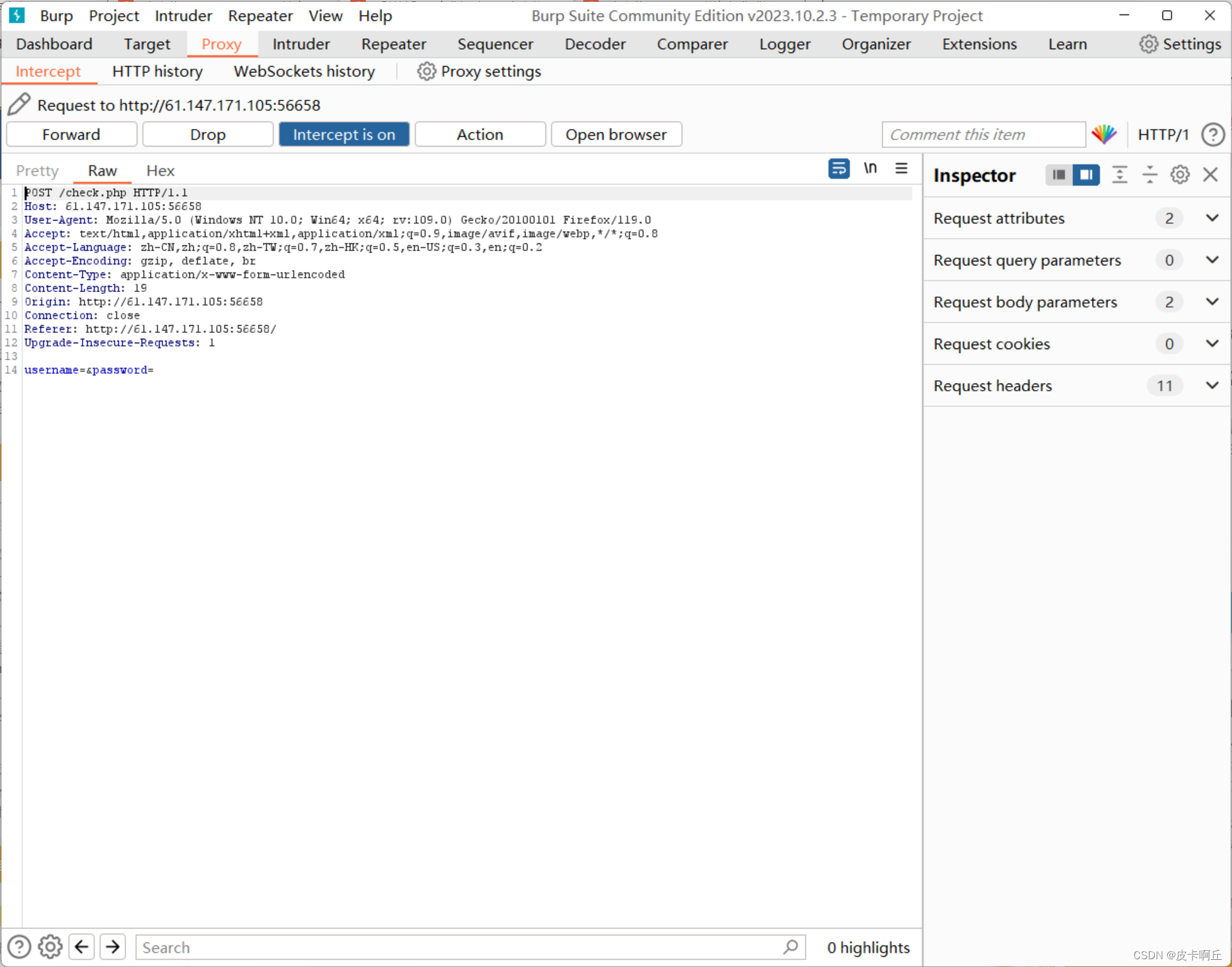Expand Request body parameters
The image size is (1232, 967).
click(x=1212, y=302)
